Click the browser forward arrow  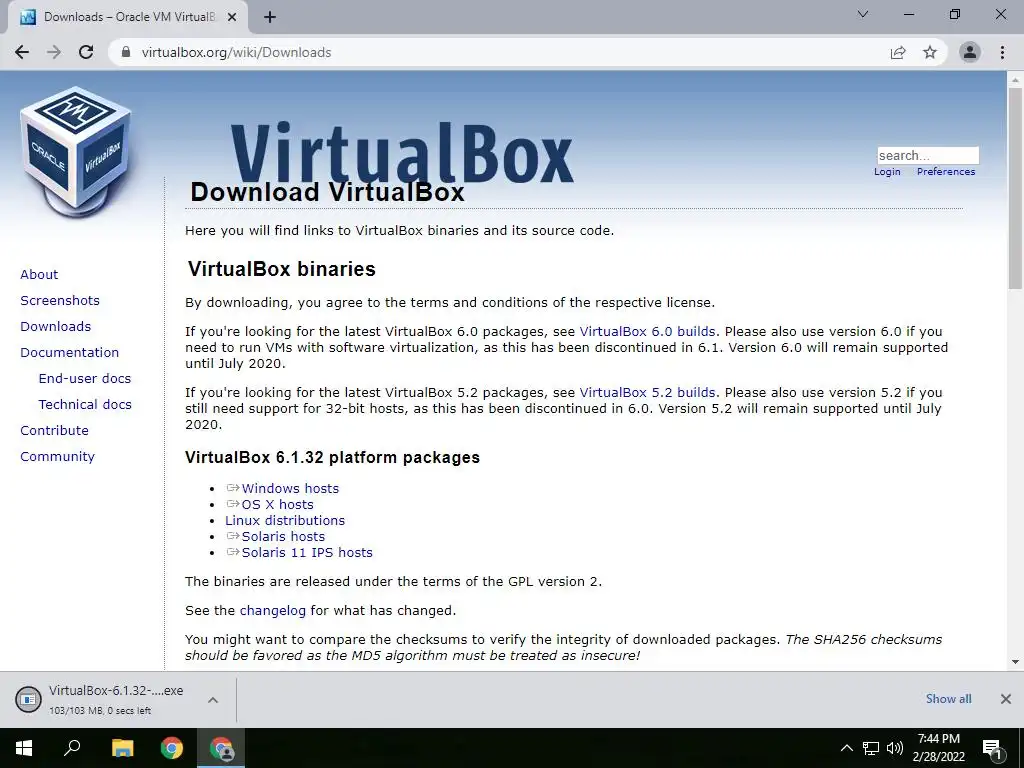click(54, 52)
